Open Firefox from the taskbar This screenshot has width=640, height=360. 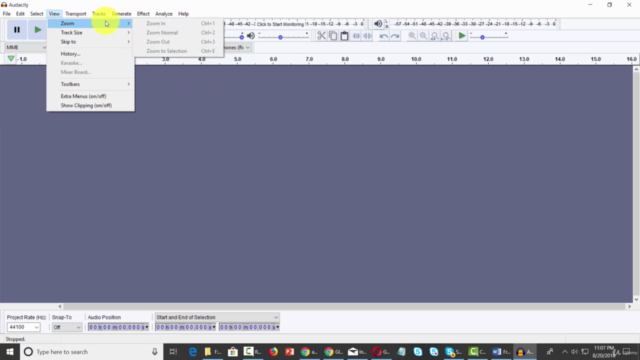click(x=273, y=351)
